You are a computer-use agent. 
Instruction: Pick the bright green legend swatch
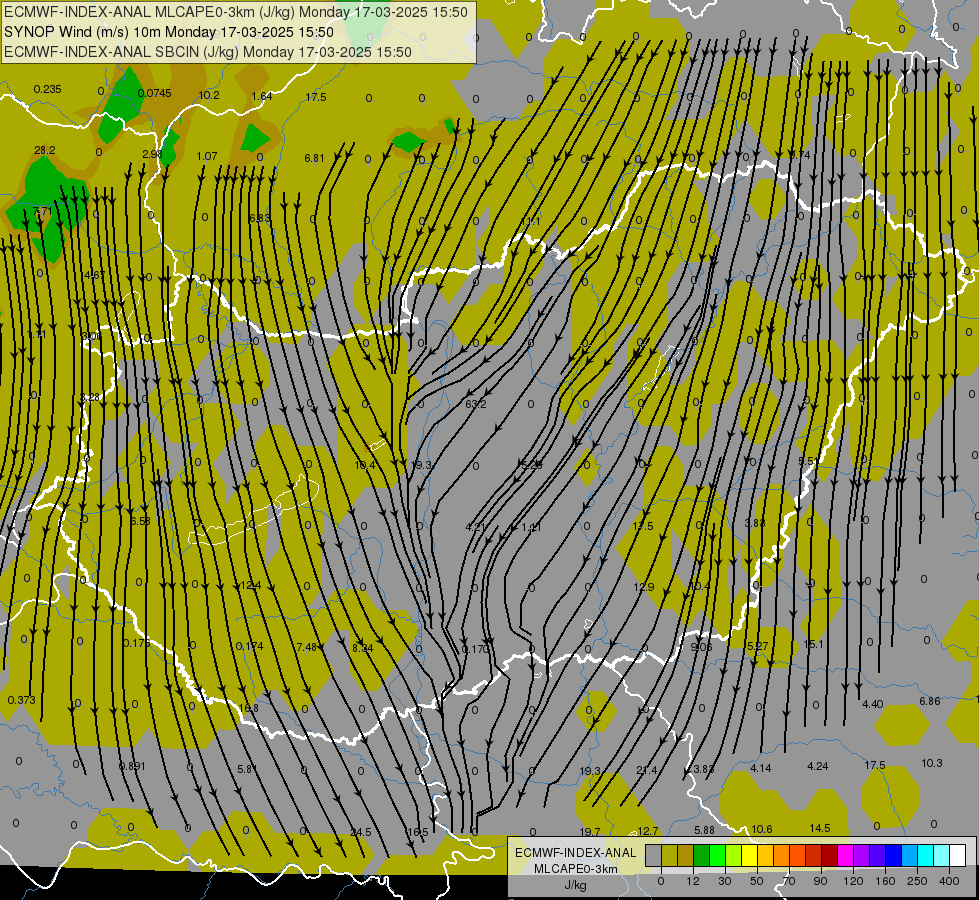718,855
